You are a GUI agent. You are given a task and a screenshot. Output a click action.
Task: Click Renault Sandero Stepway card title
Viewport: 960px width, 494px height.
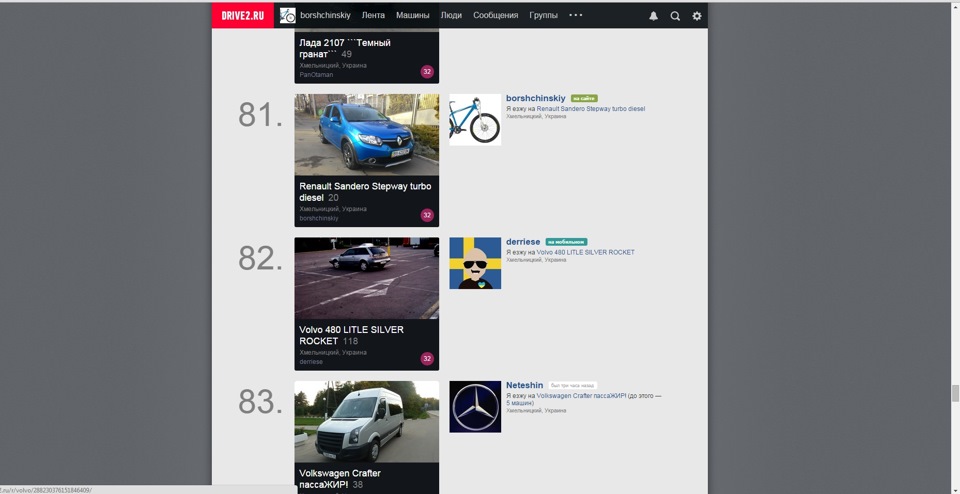pyautogui.click(x=365, y=192)
